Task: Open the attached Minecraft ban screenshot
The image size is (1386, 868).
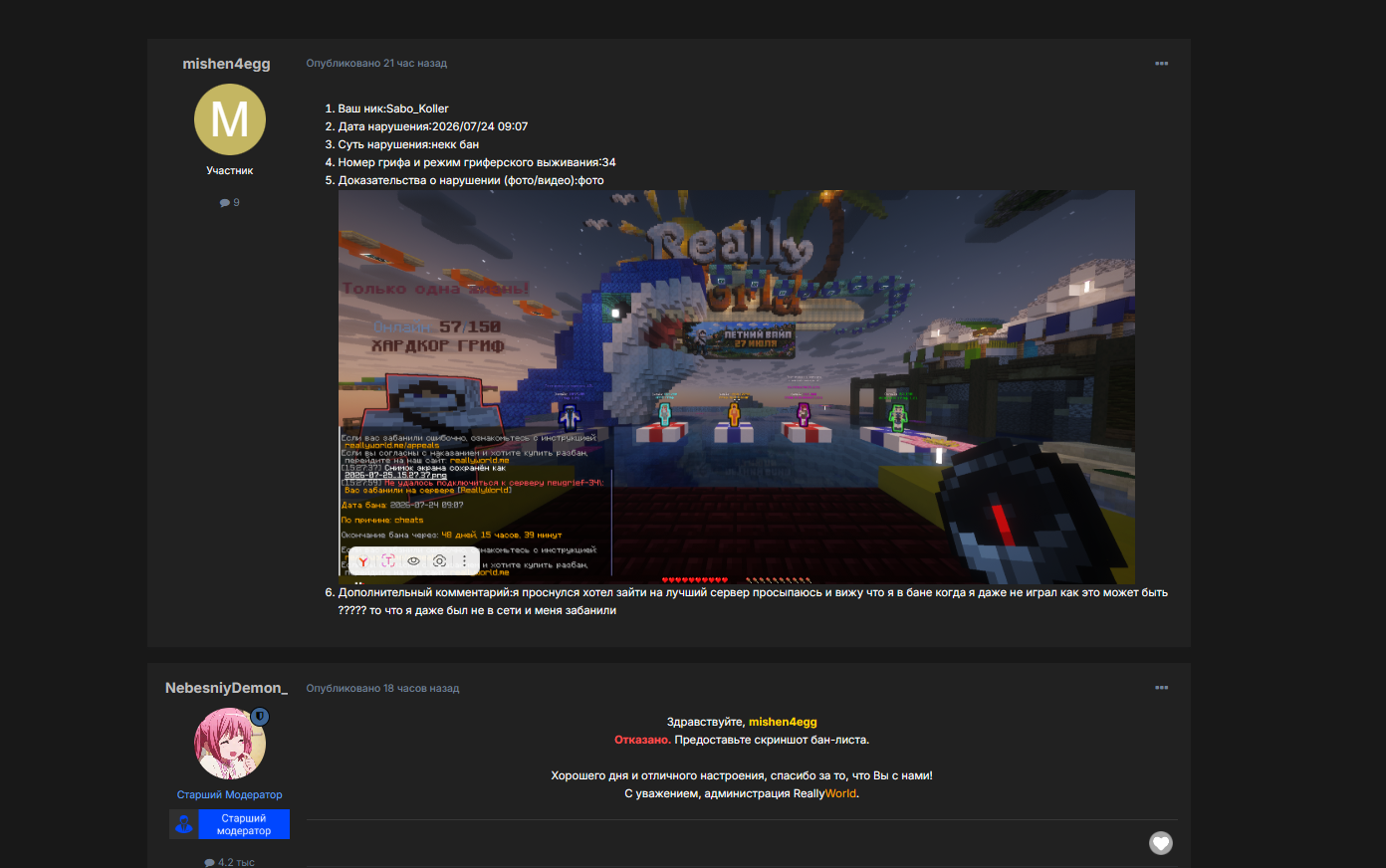Action: click(x=737, y=387)
